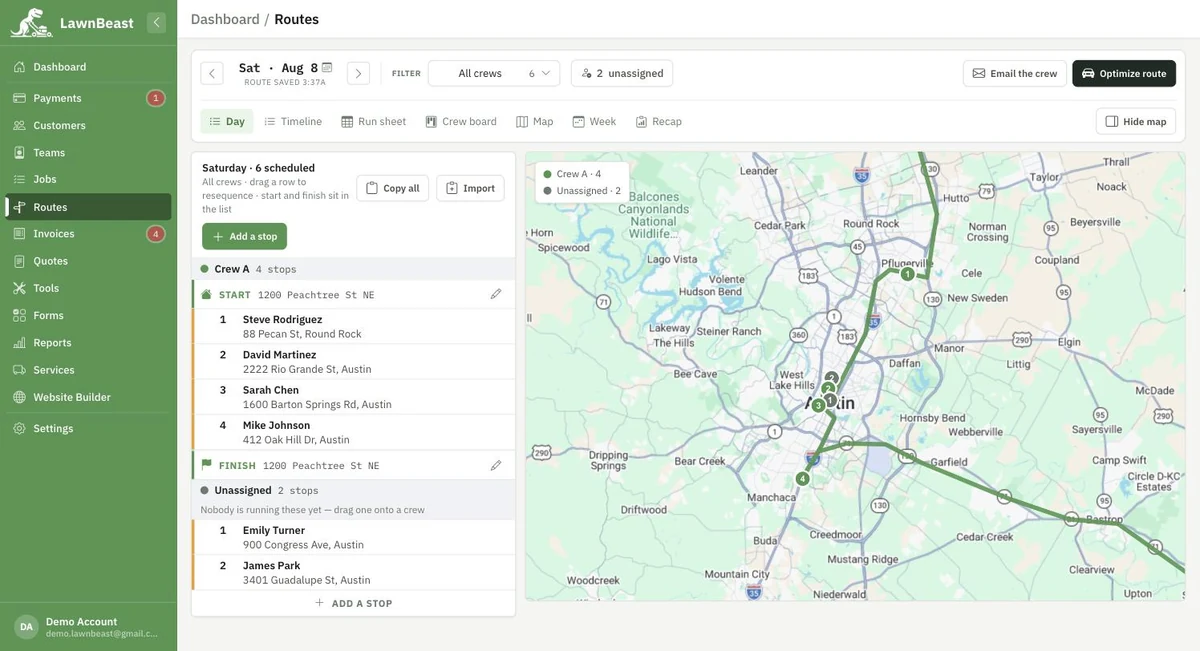The width and height of the screenshot is (1200, 651).
Task: Open the calendar date picker icon
Action: point(327,67)
